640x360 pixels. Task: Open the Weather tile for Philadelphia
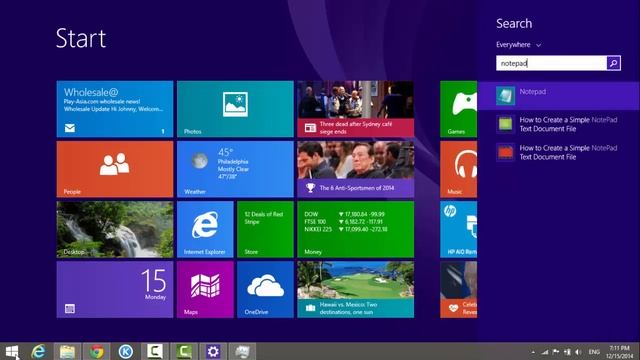(235, 169)
